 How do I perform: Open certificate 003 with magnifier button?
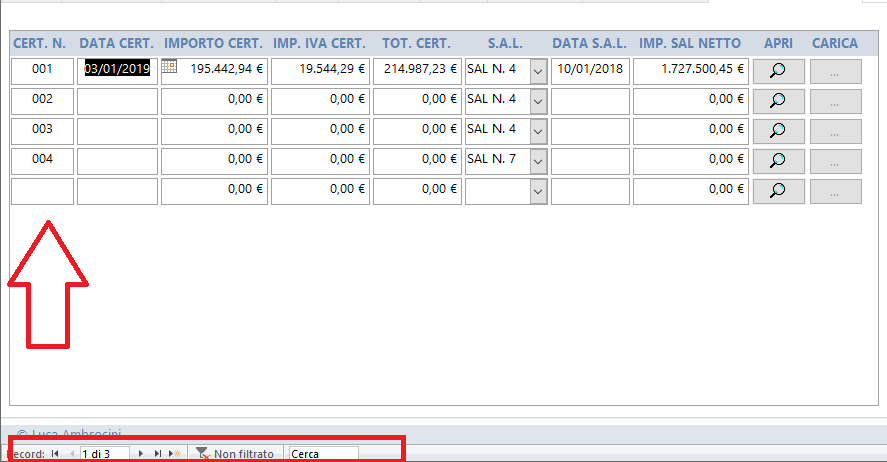pyautogui.click(x=778, y=131)
